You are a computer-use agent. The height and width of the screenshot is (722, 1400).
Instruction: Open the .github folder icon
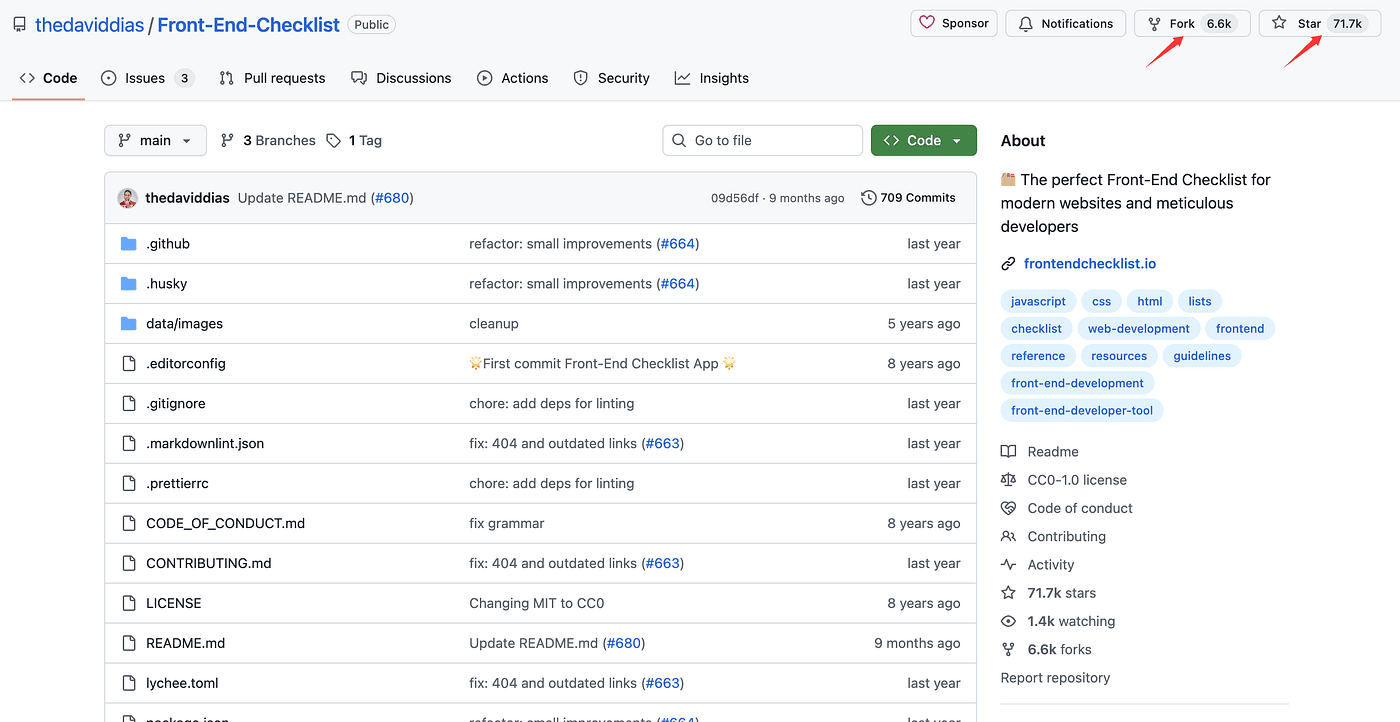(x=128, y=244)
